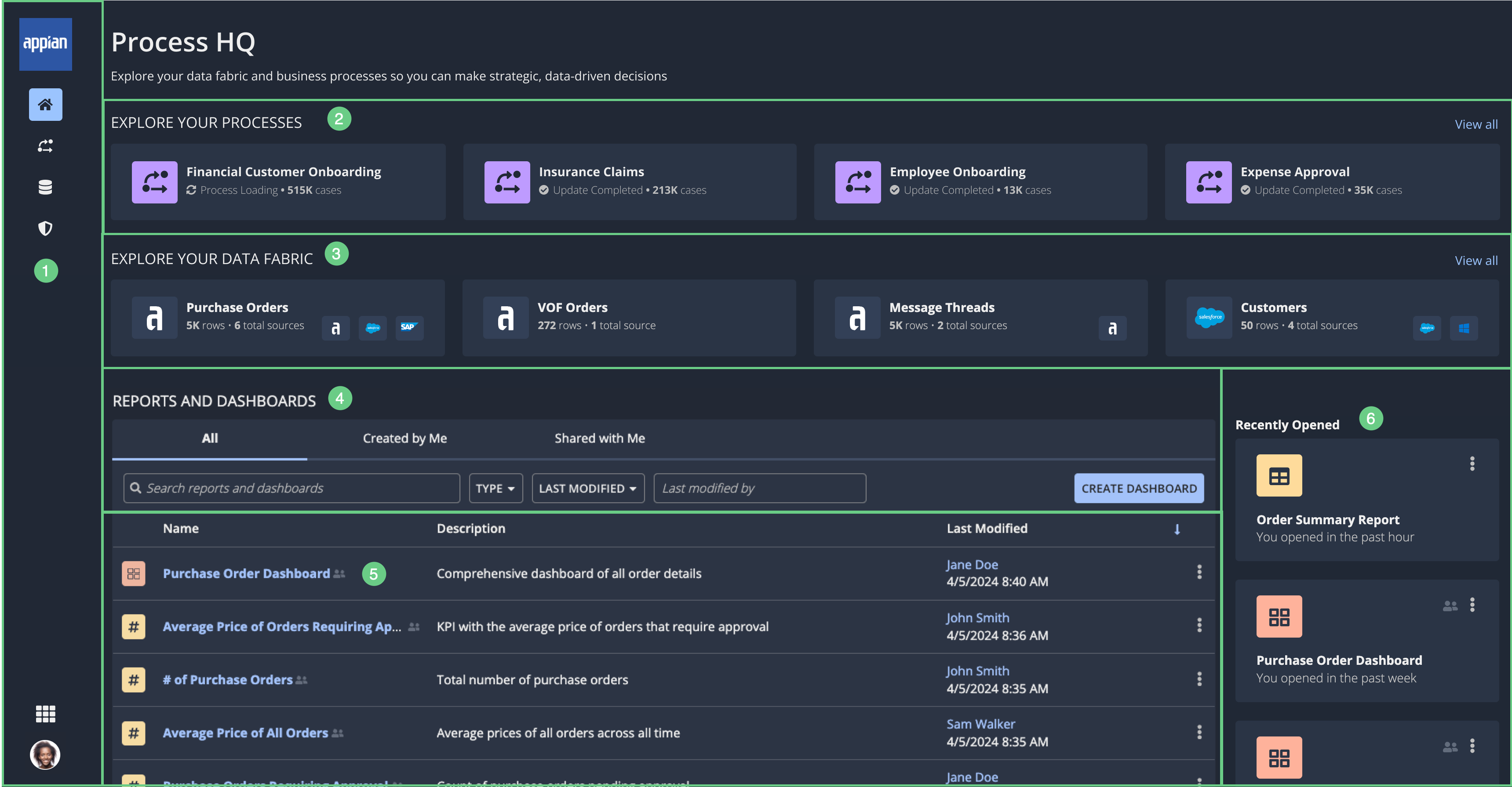Click the Last Modified column header
The width and height of the screenshot is (1512, 787).
pos(987,528)
